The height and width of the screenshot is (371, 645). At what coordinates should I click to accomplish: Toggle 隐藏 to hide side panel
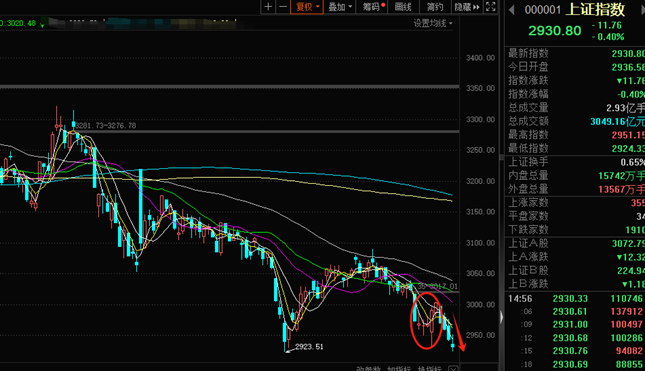point(466,7)
